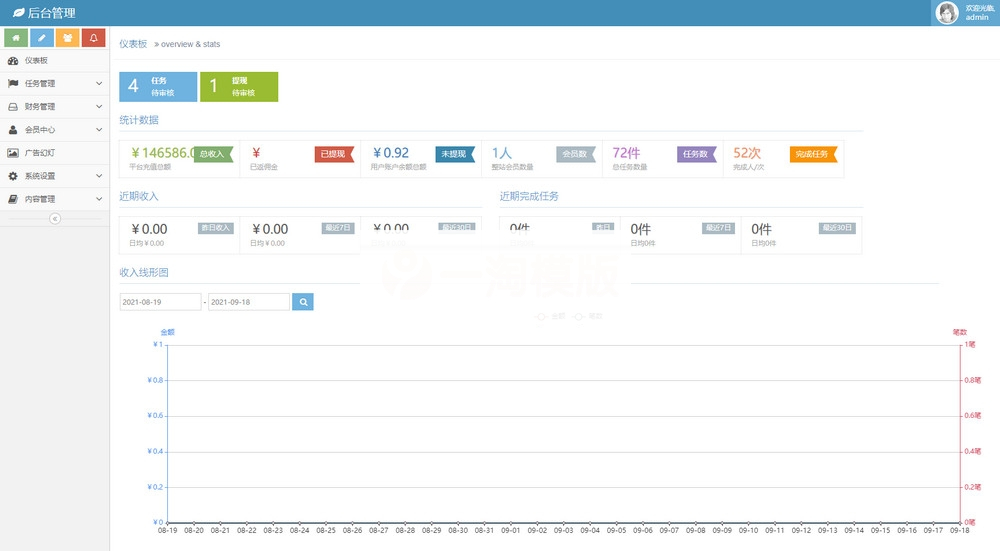Click the blue pencil edit shortcut
1000x551 pixels.
pyautogui.click(x=42, y=38)
